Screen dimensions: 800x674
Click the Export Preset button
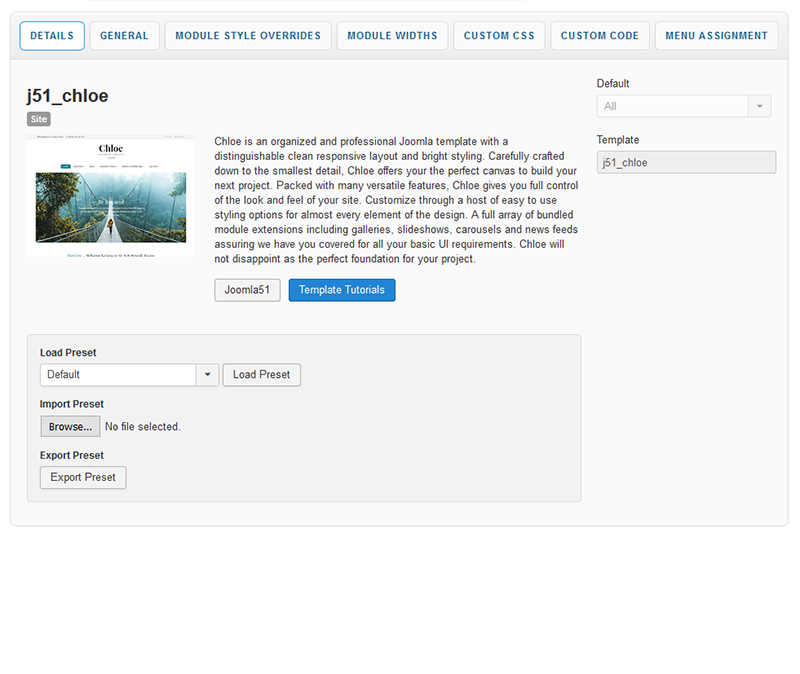point(83,478)
